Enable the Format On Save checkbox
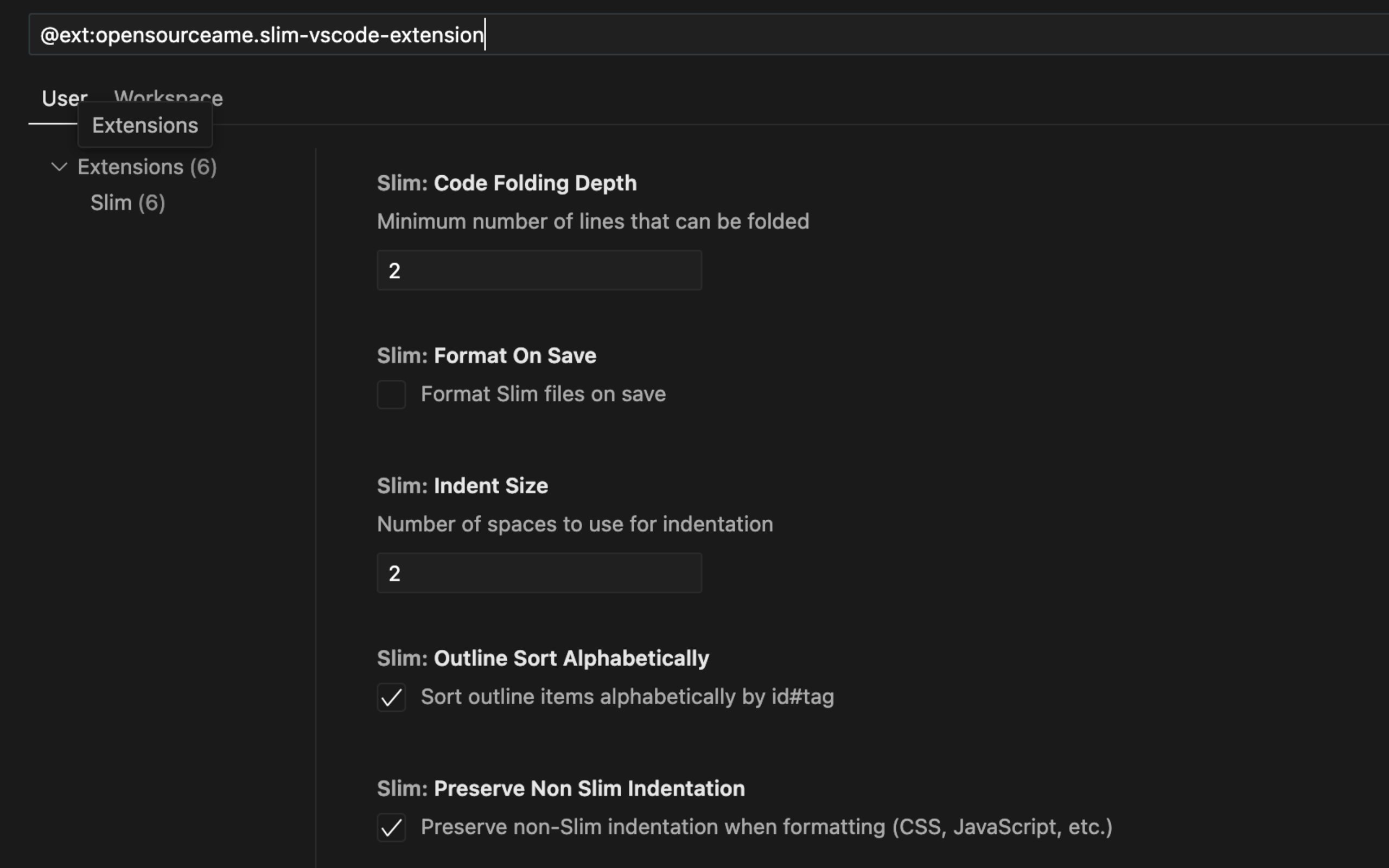Viewport: 1389px width, 868px height. pos(391,394)
